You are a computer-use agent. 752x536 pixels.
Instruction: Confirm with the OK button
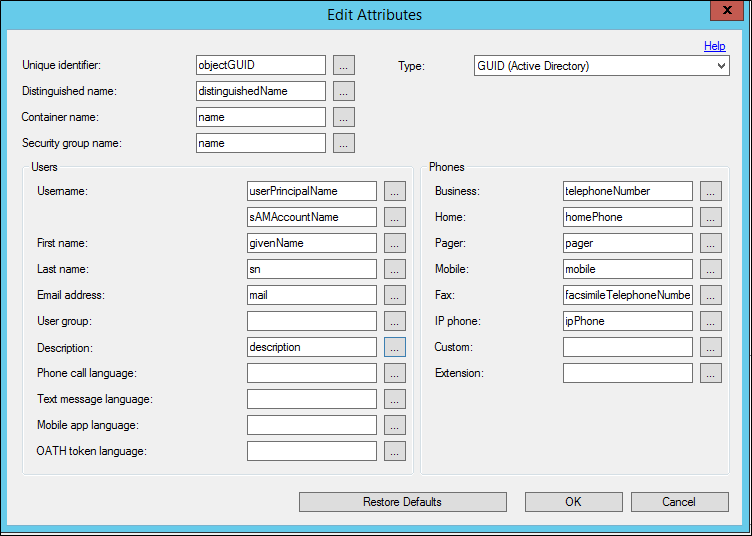tap(574, 502)
